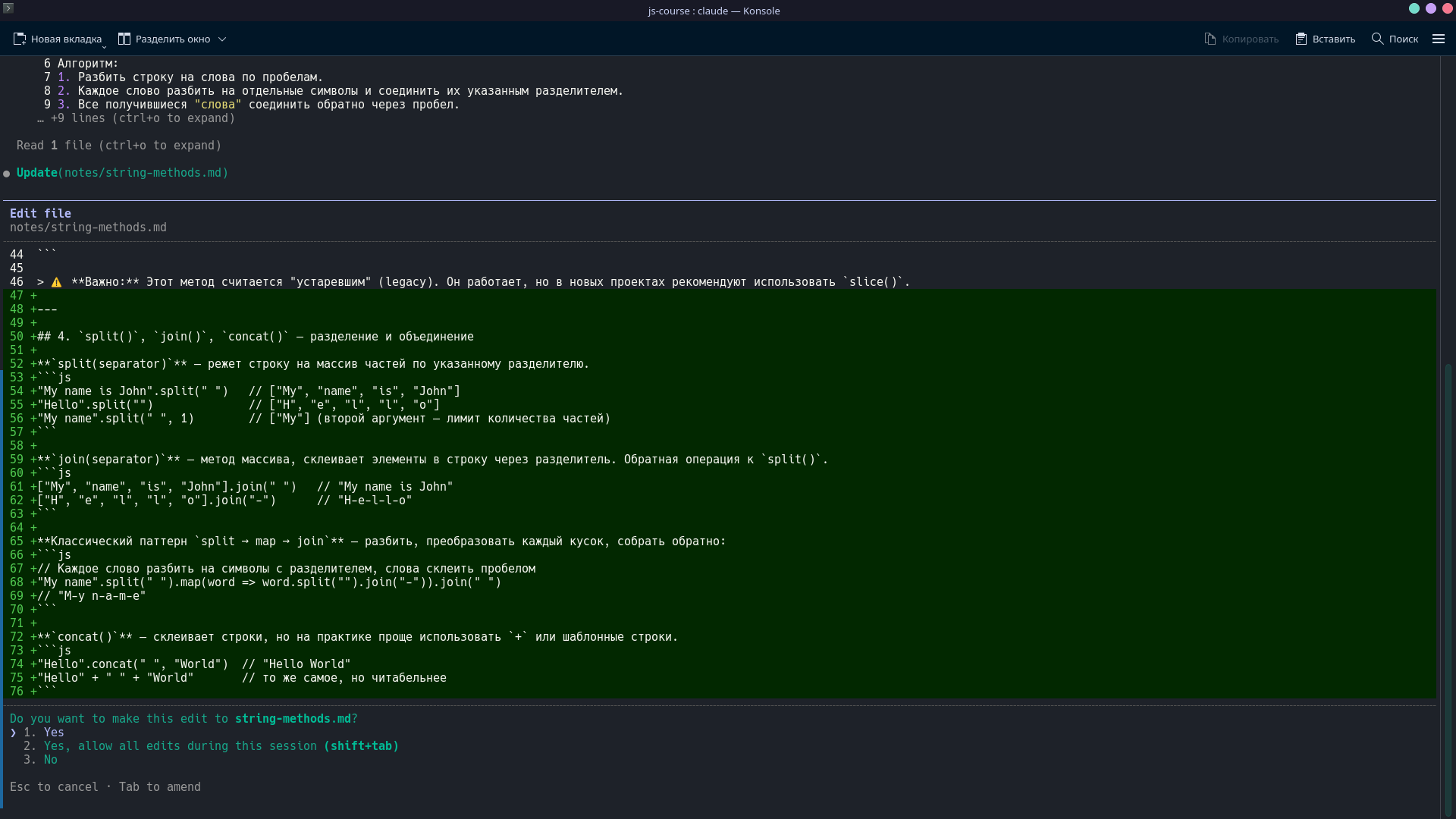The height and width of the screenshot is (819, 1456).
Task: Click the window title js-course : claude — Konsole
Action: tap(714, 11)
